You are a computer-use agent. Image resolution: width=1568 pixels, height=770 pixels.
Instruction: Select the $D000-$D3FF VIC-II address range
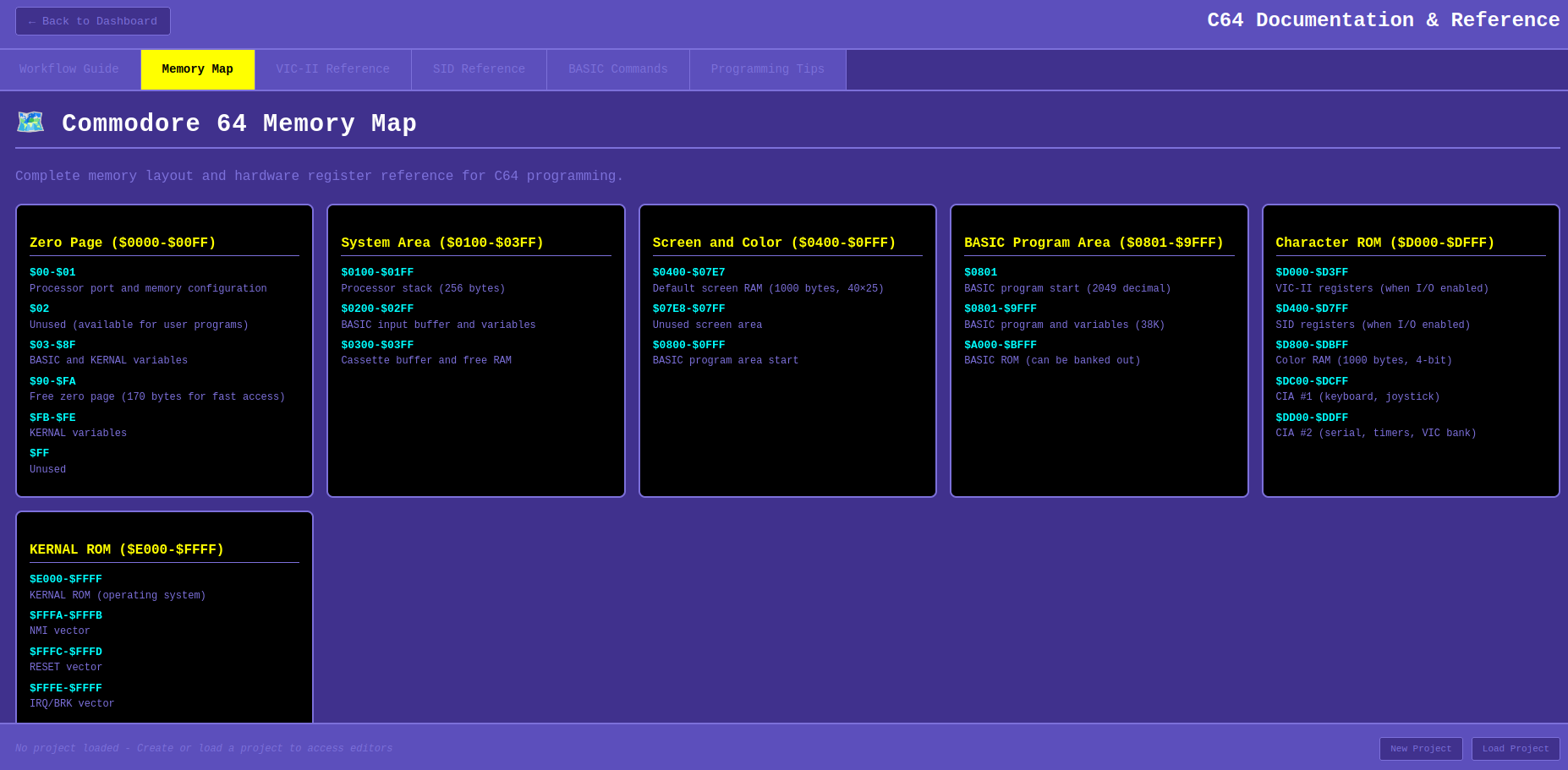tap(1313, 272)
